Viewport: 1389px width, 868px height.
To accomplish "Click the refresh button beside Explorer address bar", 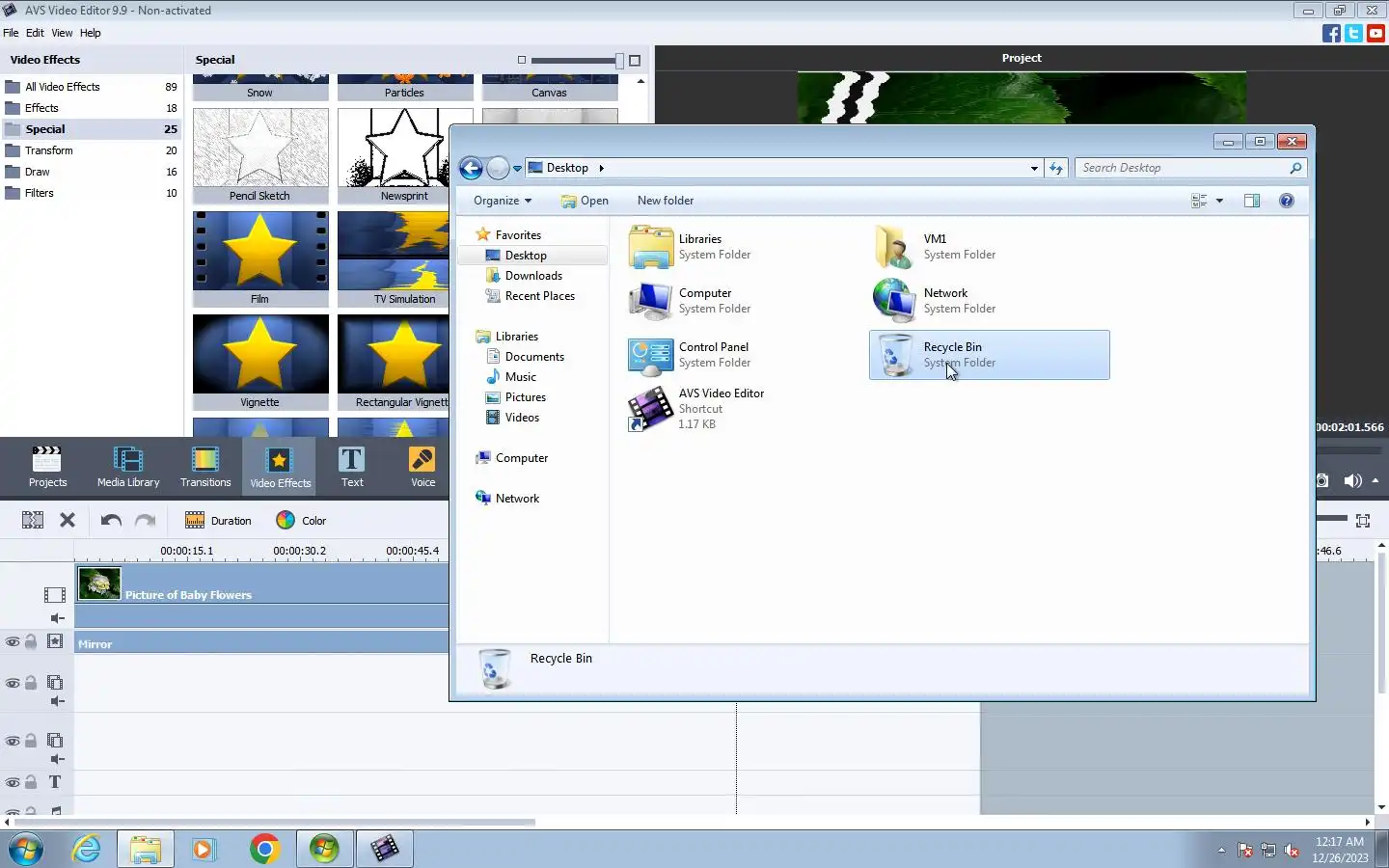I will point(1056,168).
